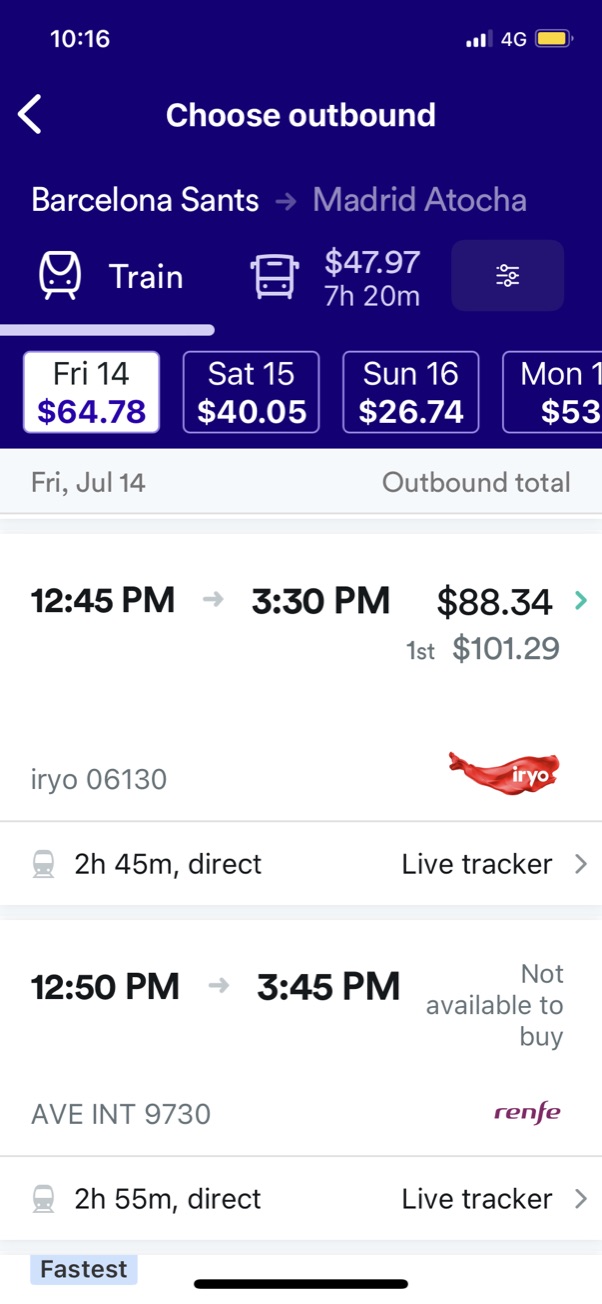Choose the 1st class $101.29 fare
Screen dimensions: 602x1304
click(x=483, y=649)
